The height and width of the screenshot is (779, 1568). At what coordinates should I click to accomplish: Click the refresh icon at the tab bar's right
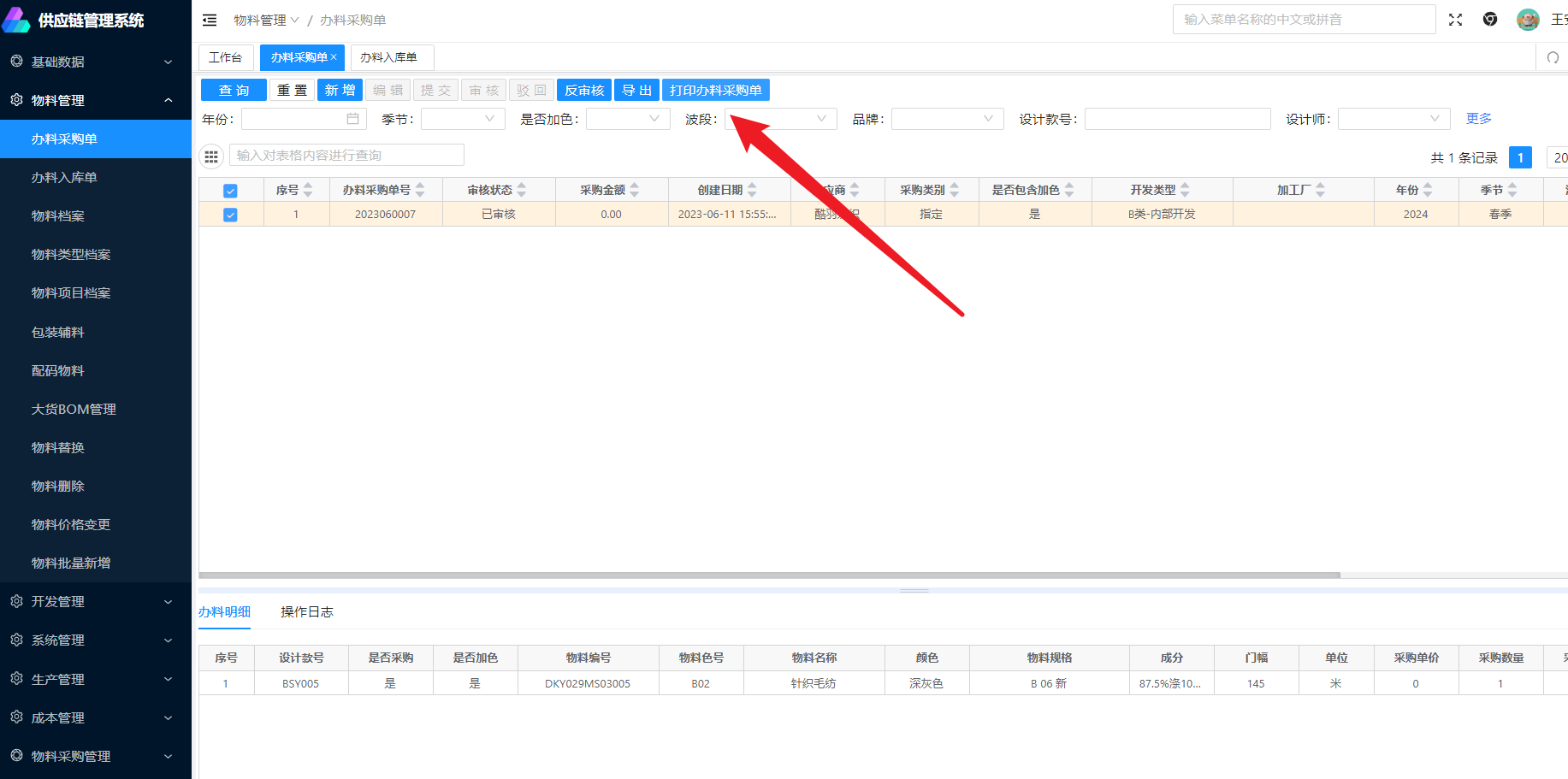click(1553, 57)
